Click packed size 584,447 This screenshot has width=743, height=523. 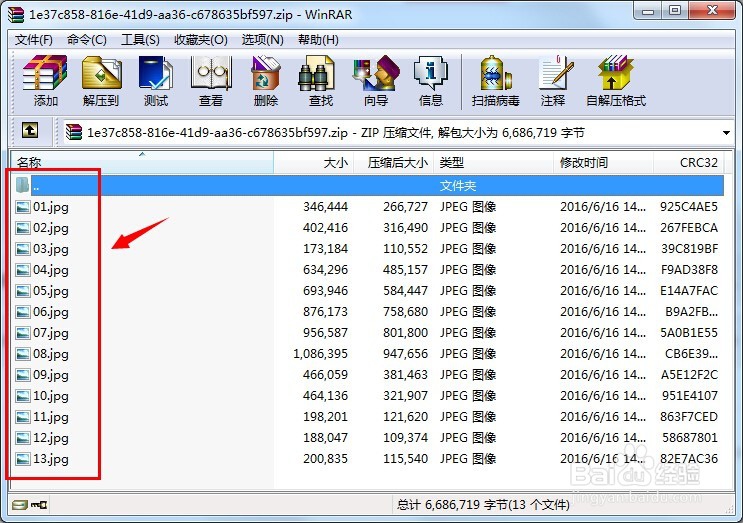[405, 290]
